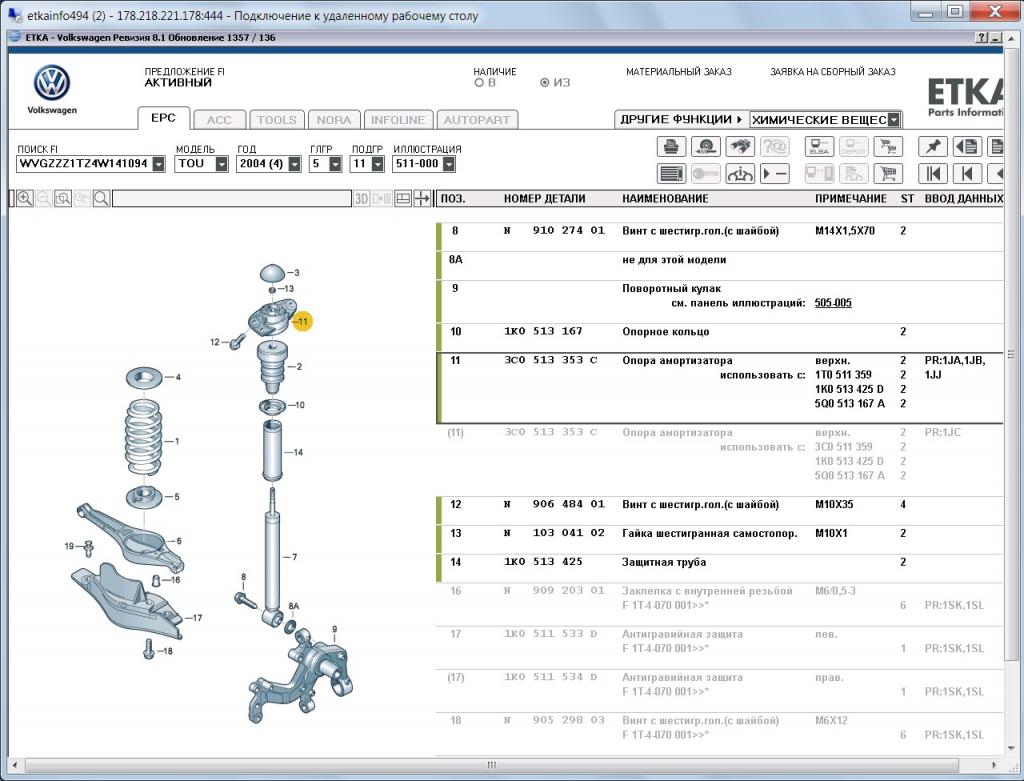The image size is (1024, 781).
Task: Click the printer icon in toolbar
Action: click(671, 146)
